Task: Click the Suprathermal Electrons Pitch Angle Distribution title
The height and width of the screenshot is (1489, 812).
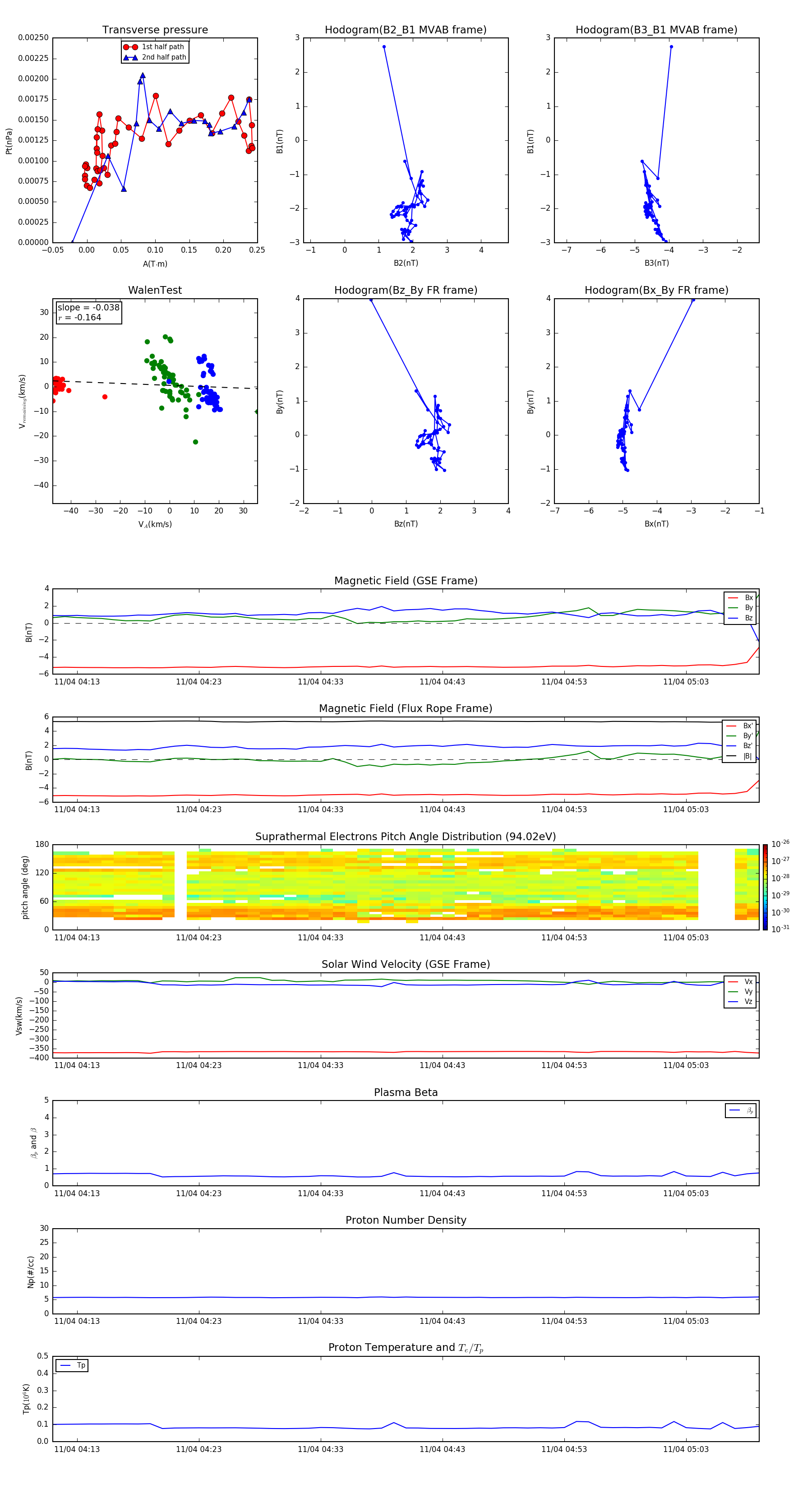Action: 406,837
